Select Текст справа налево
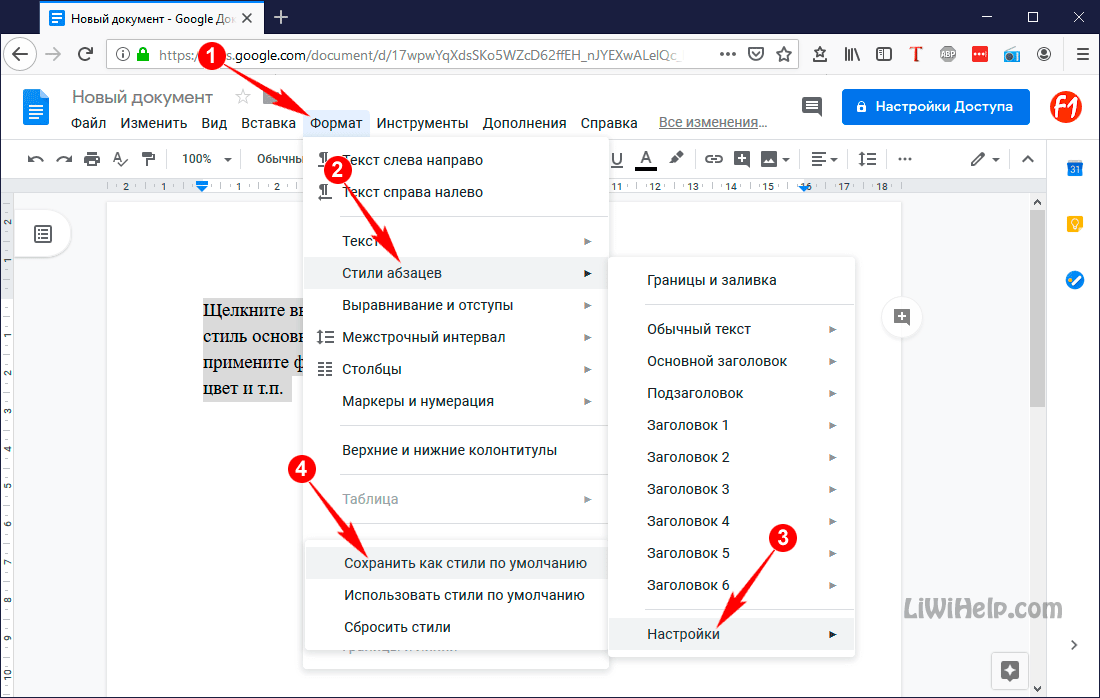Viewport: 1100px width, 698px height. [456, 192]
